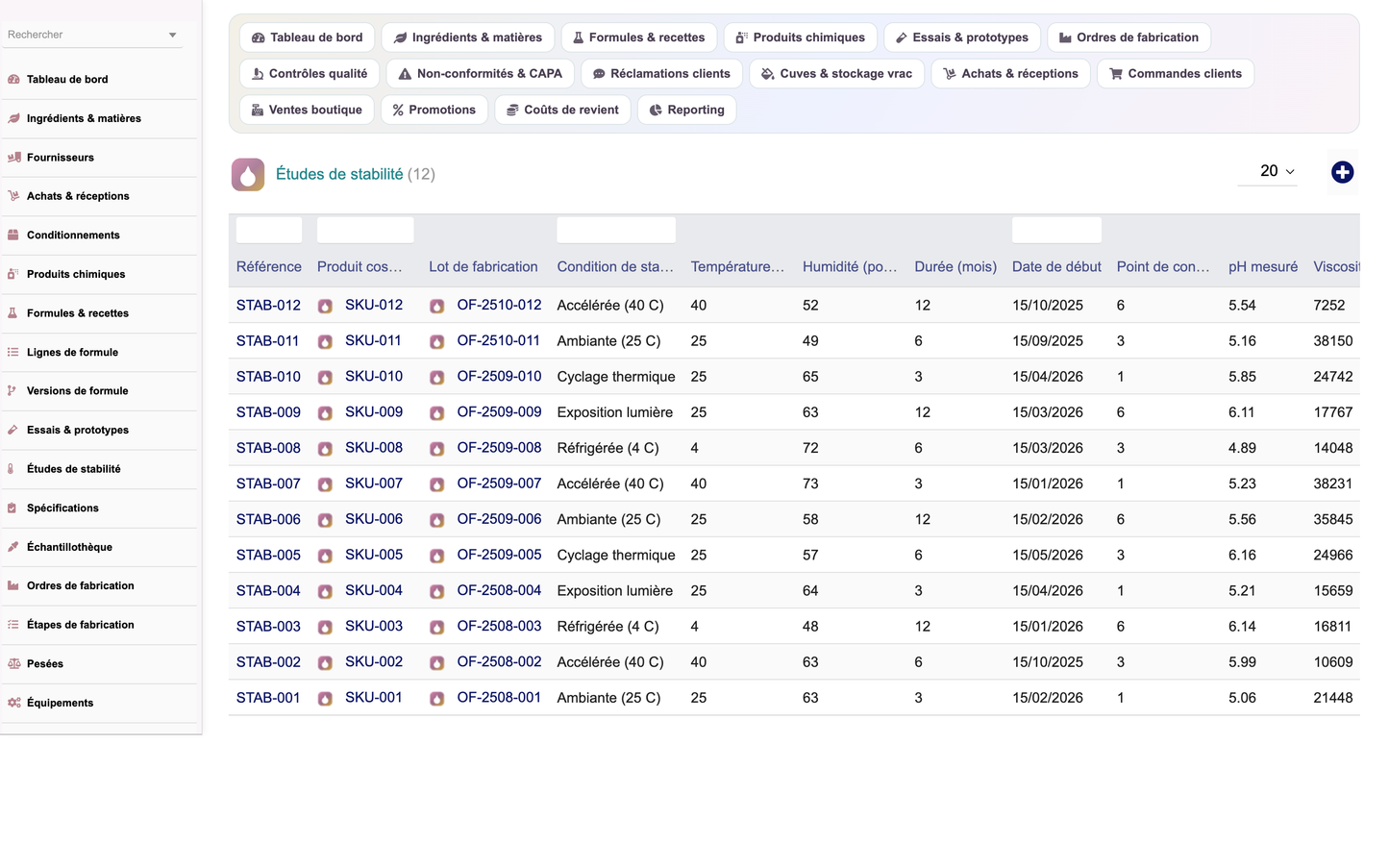Click the Études de stabilité page title
Image resolution: width=1389 pixels, height=868 pixels.
[339, 175]
